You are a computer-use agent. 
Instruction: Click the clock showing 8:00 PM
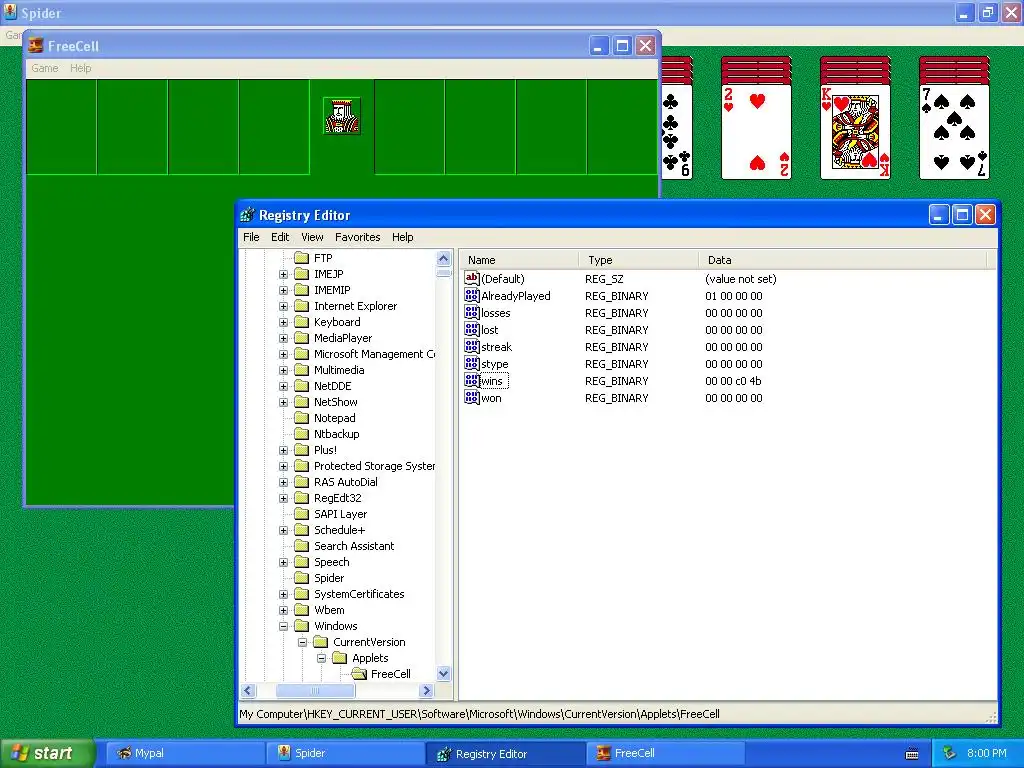[986, 753]
